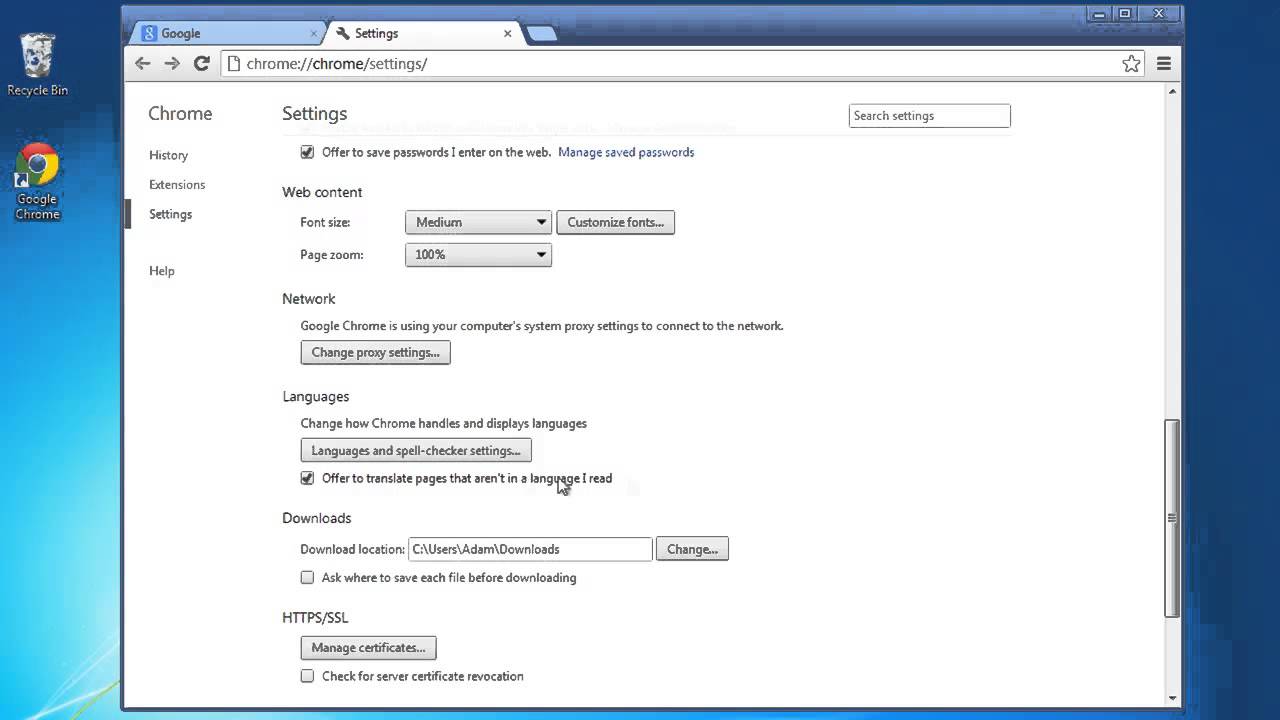Viewport: 1280px width, 720px height.
Task: Disable Offer to translate pages checkbox
Action: [x=307, y=478]
